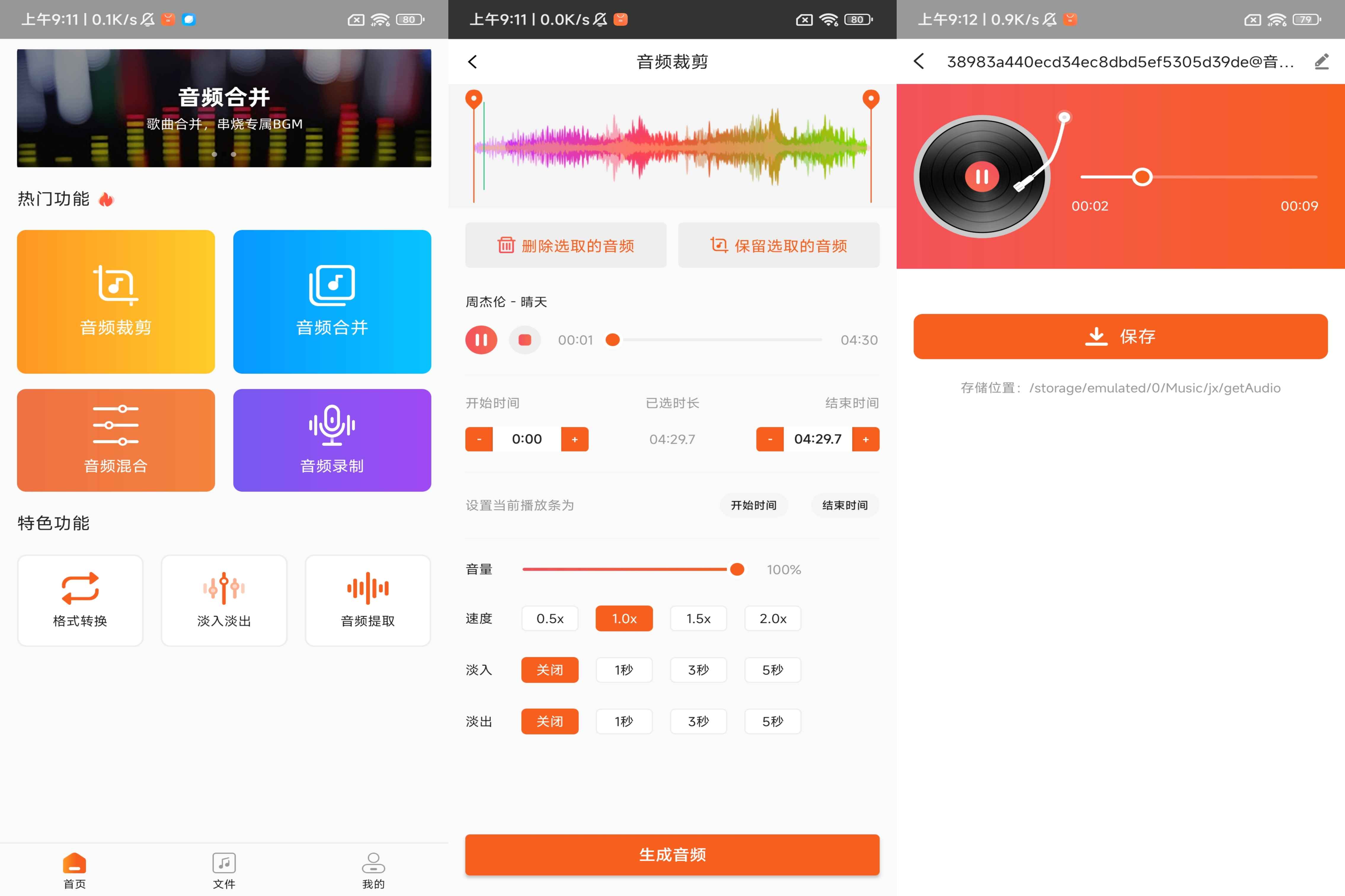Switch to the 我的 bottom tab
The image size is (1345, 896).
pyautogui.click(x=373, y=870)
